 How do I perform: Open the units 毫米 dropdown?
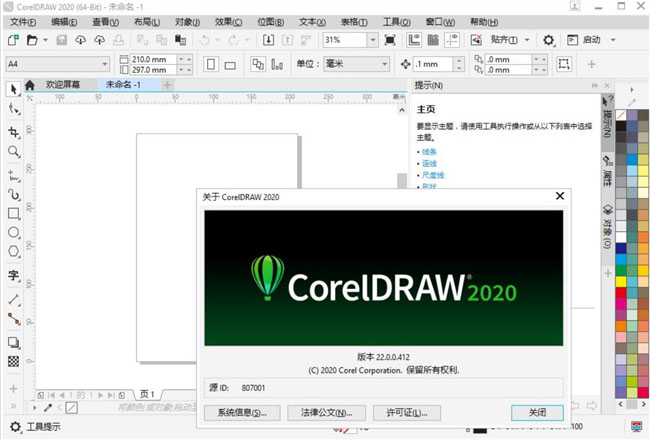tap(385, 64)
